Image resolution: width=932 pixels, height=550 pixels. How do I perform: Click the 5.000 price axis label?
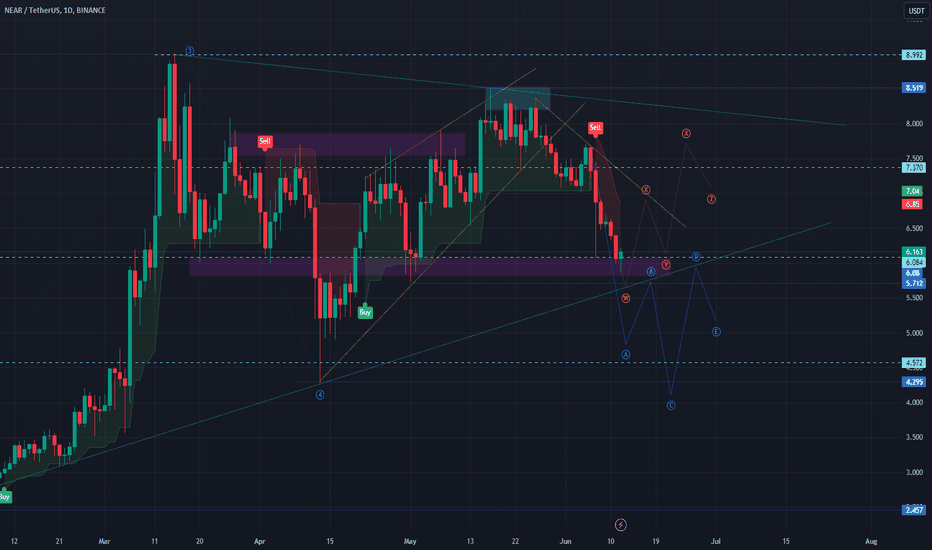pos(914,333)
